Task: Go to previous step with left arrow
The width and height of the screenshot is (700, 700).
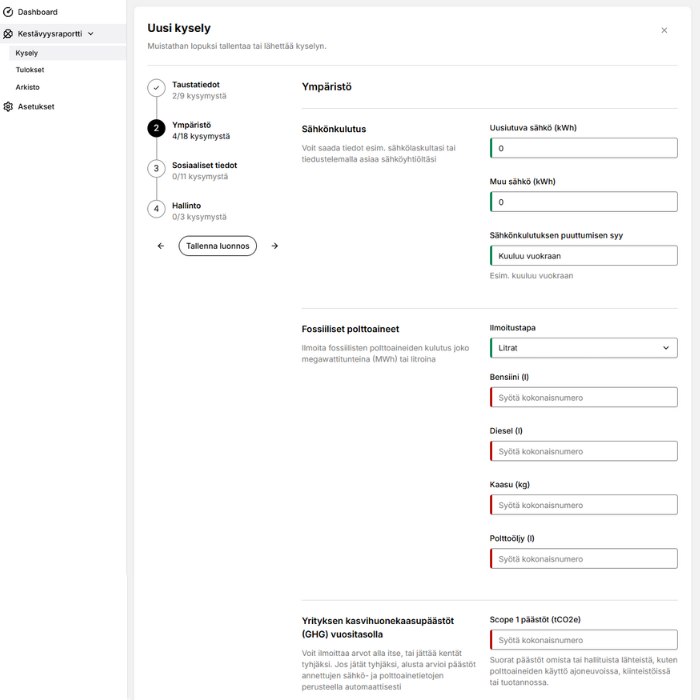Action: 161,246
